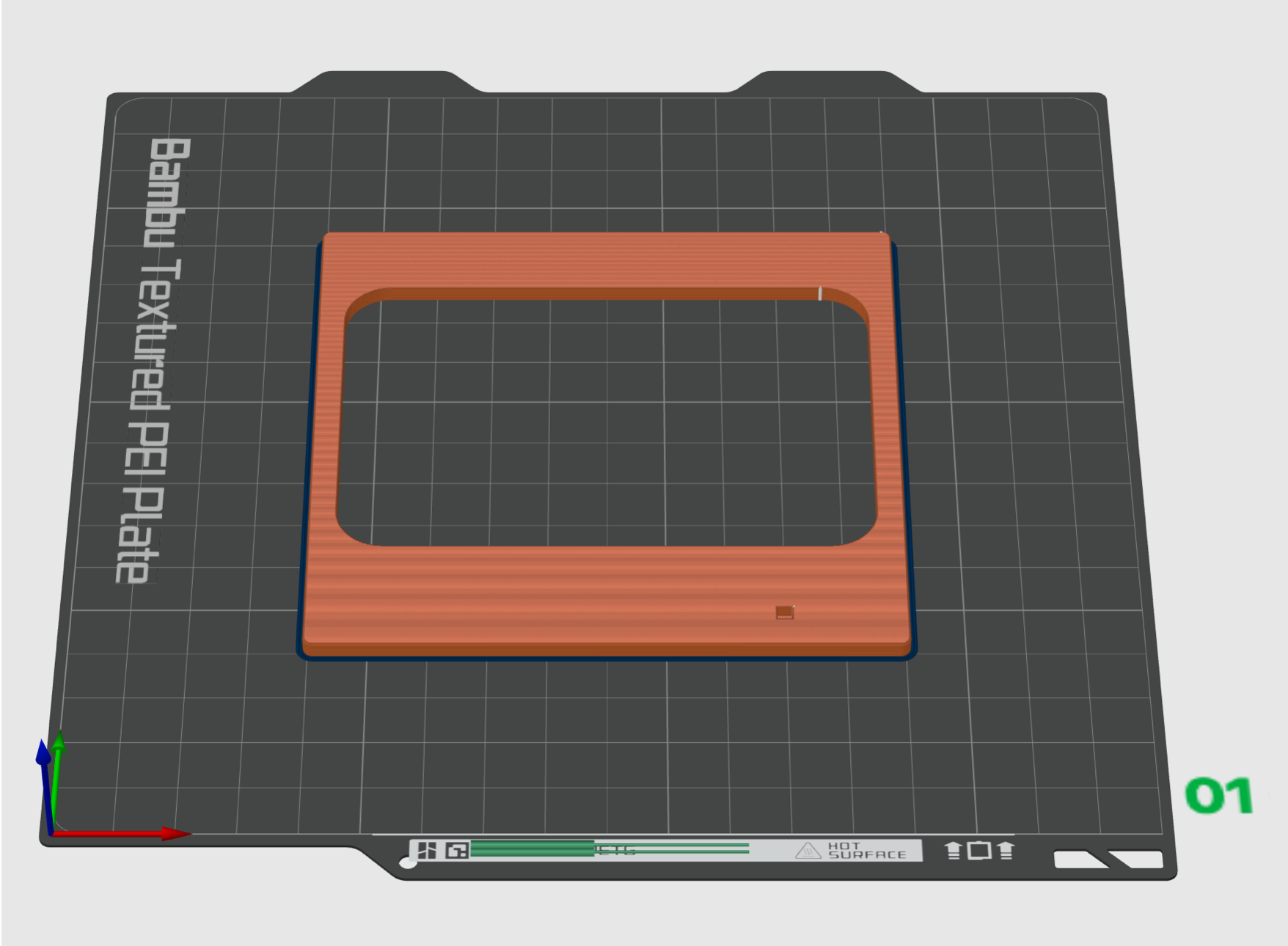
Task: Click the square icon between the two arrows
Action: pos(978,851)
